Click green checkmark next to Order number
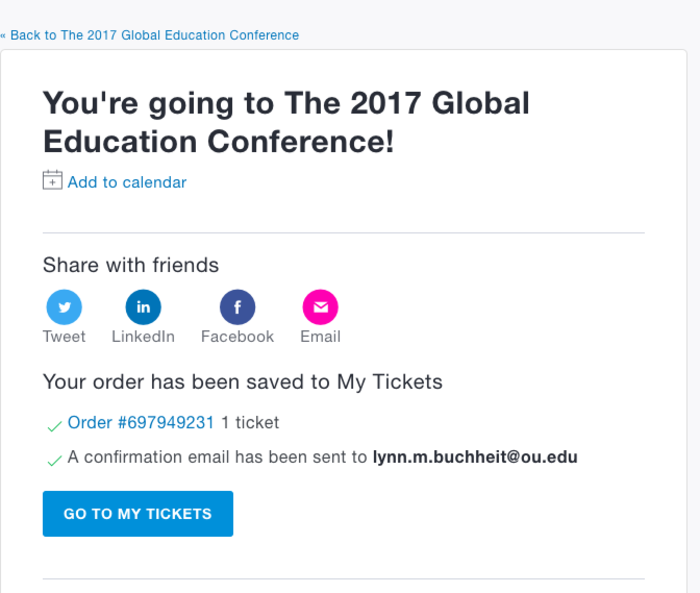Screen dimensions: 700x593 click(54, 426)
